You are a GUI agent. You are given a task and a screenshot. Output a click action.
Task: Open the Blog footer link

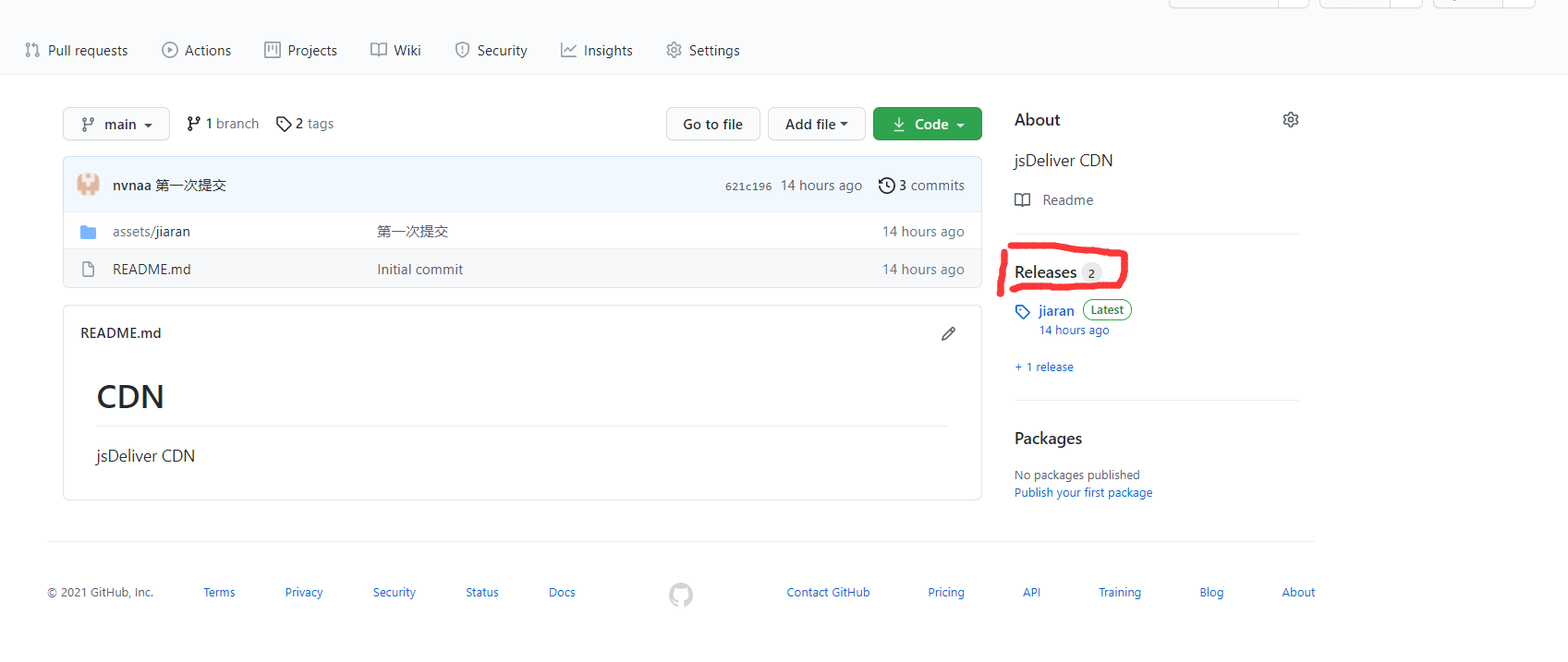tap(1211, 593)
